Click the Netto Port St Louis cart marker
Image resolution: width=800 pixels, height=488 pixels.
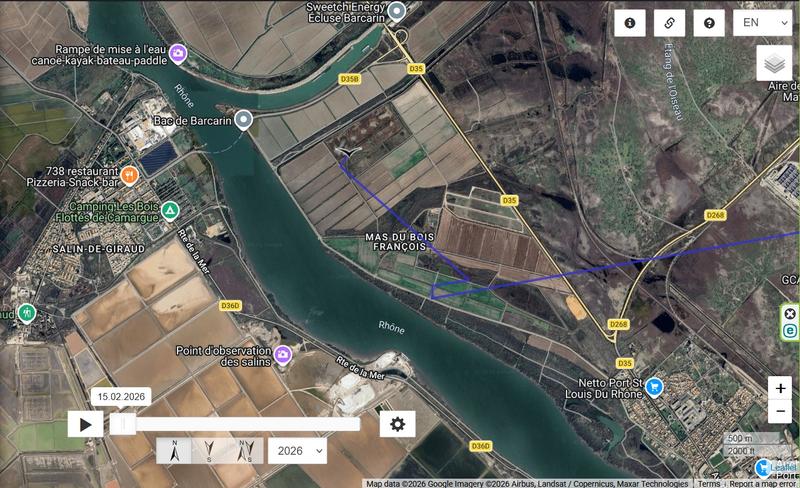(654, 387)
